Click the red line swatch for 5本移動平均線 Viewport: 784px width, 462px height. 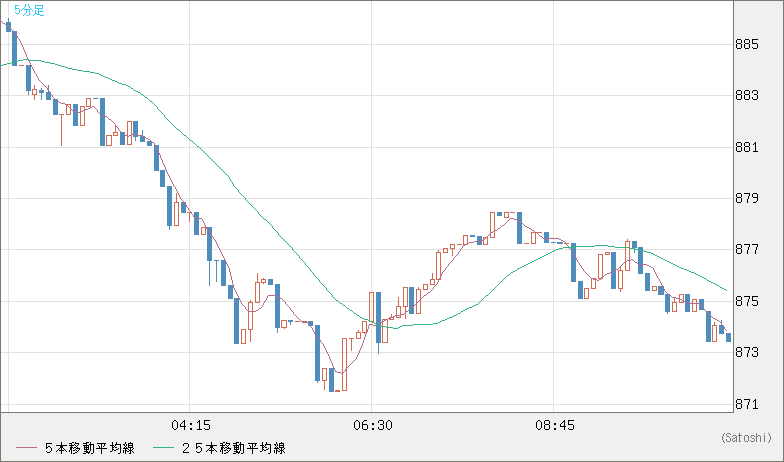(x=27, y=448)
